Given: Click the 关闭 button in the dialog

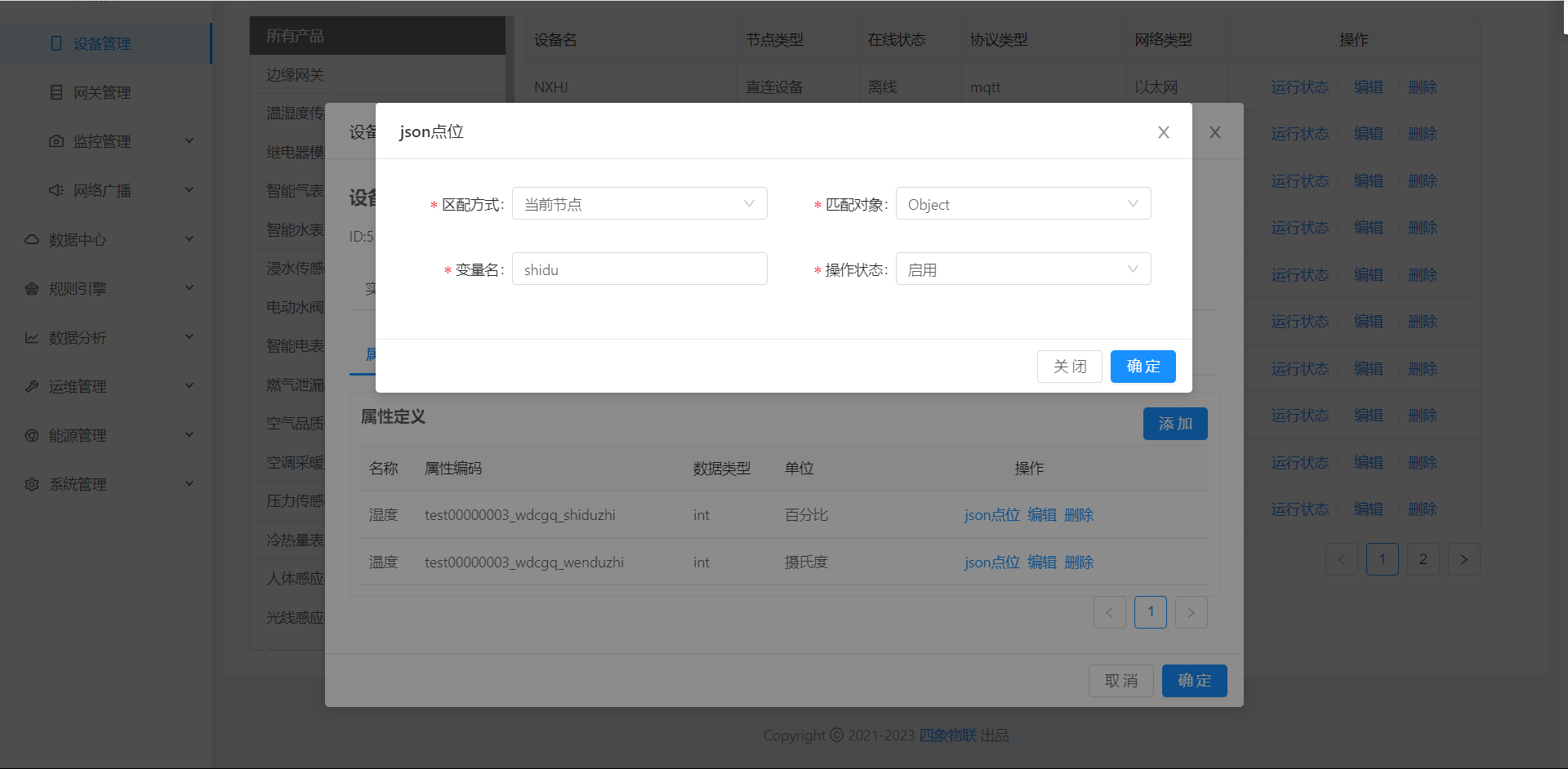Looking at the screenshot, I should [1069, 366].
